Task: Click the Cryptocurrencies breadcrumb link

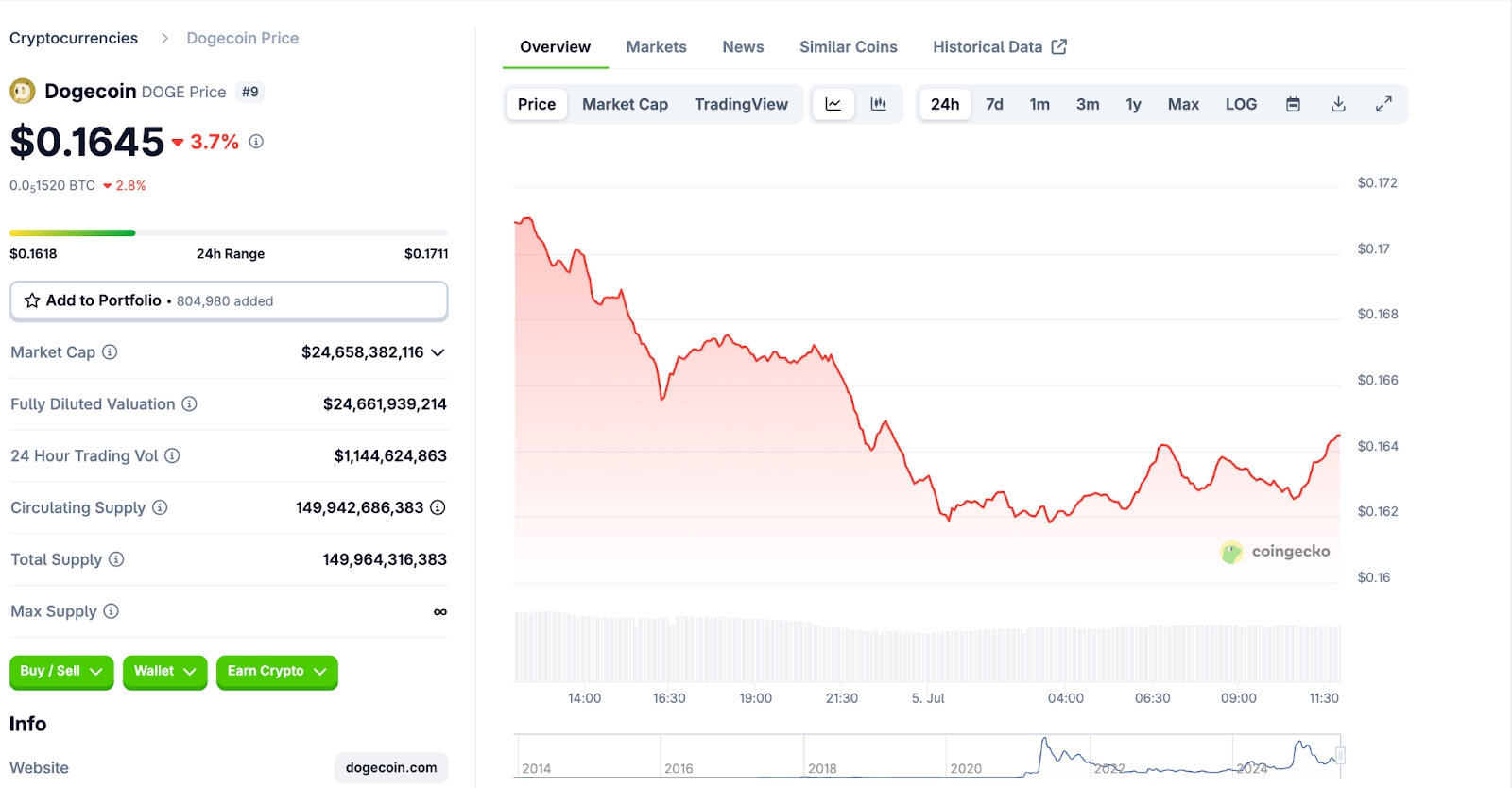Action: [x=74, y=38]
